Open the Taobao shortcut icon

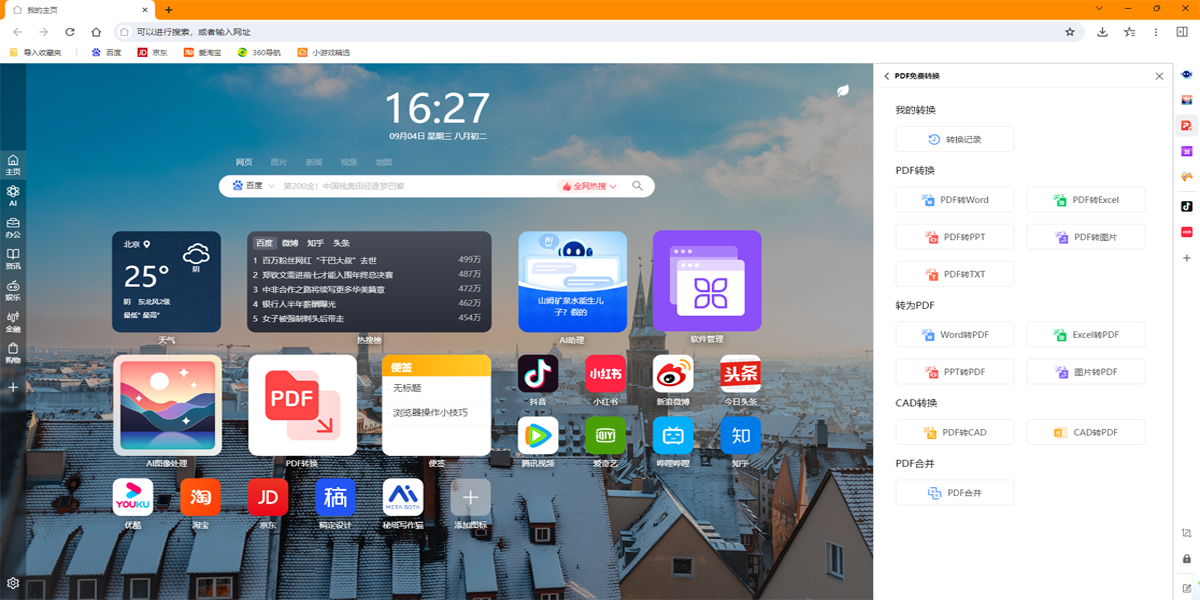point(200,497)
